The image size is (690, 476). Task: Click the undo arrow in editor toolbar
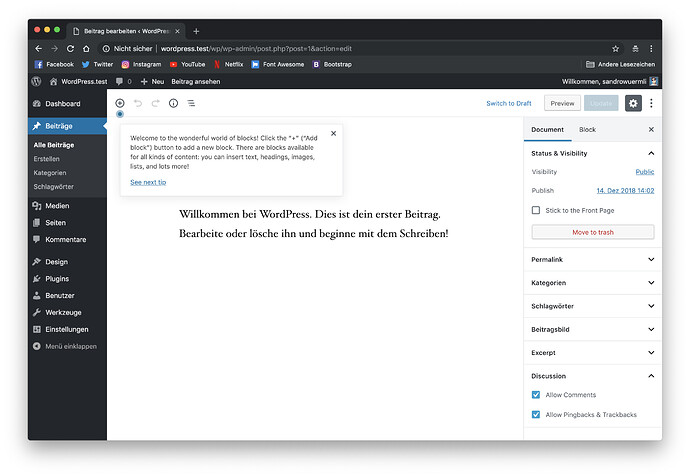click(x=138, y=103)
